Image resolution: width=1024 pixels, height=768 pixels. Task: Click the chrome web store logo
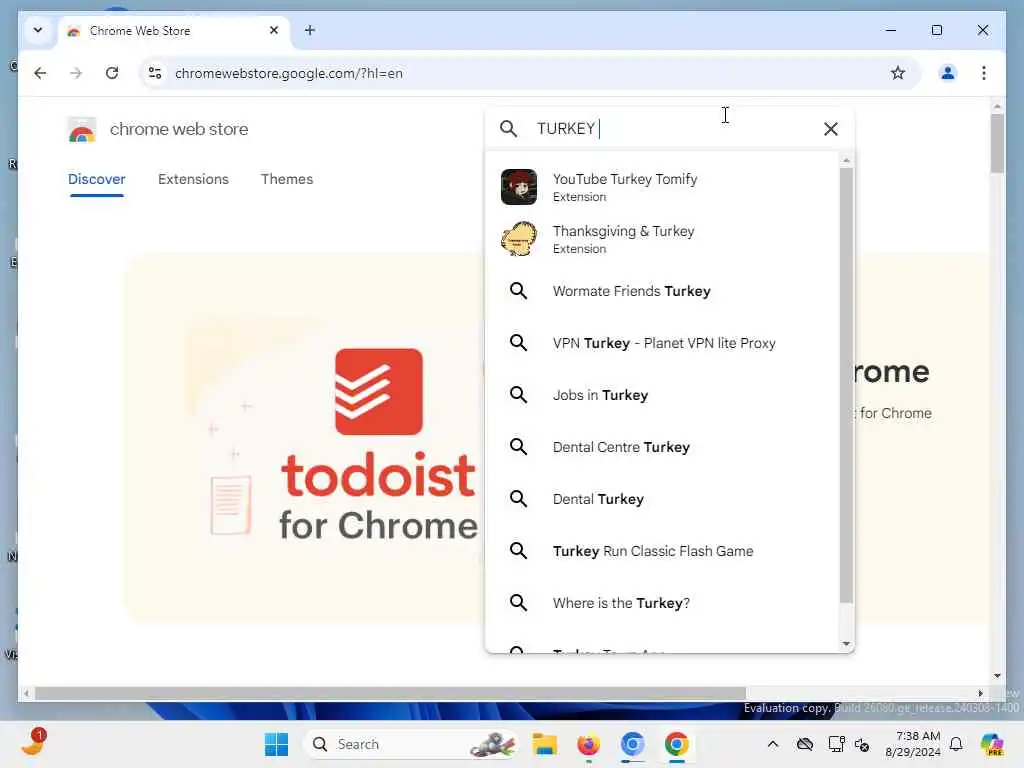point(82,129)
